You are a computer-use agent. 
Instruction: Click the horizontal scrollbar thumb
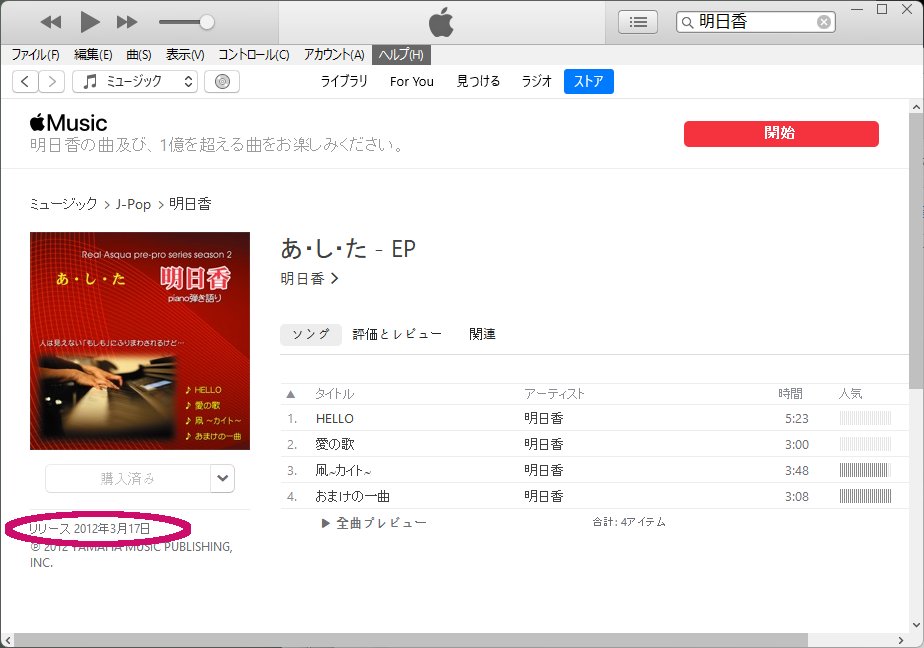coord(411,640)
